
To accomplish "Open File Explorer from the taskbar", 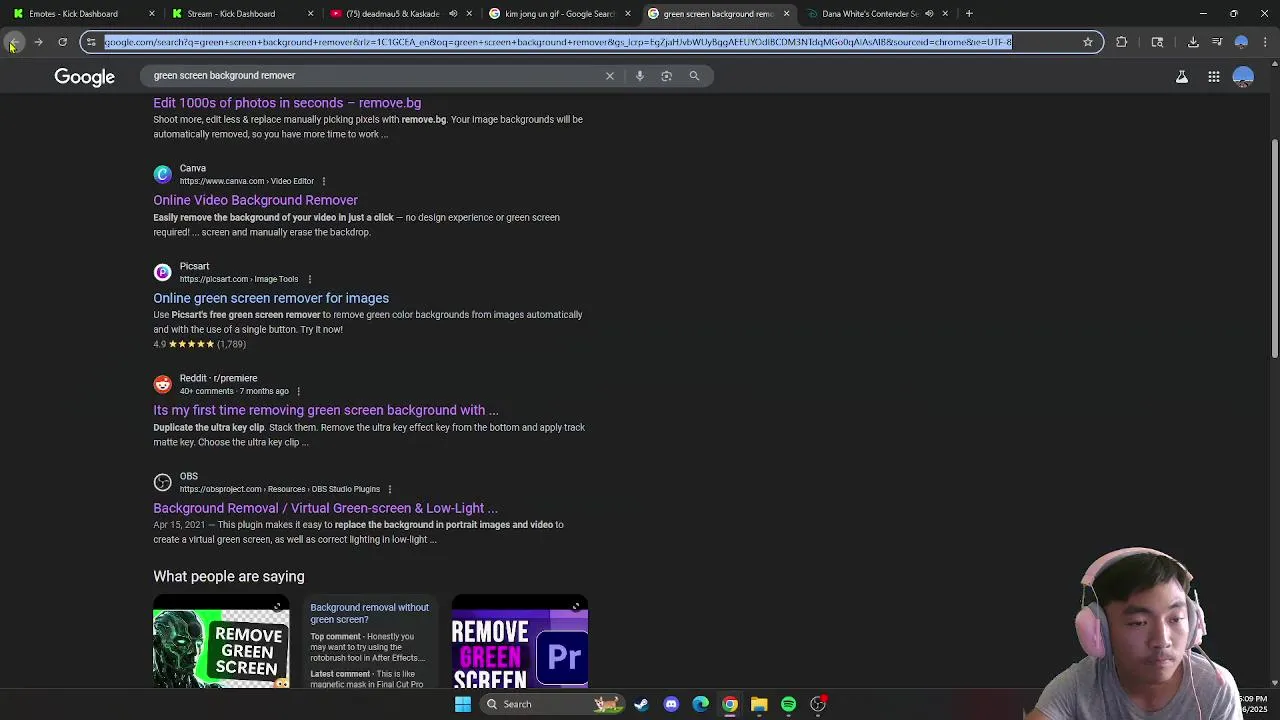I will [x=759, y=704].
